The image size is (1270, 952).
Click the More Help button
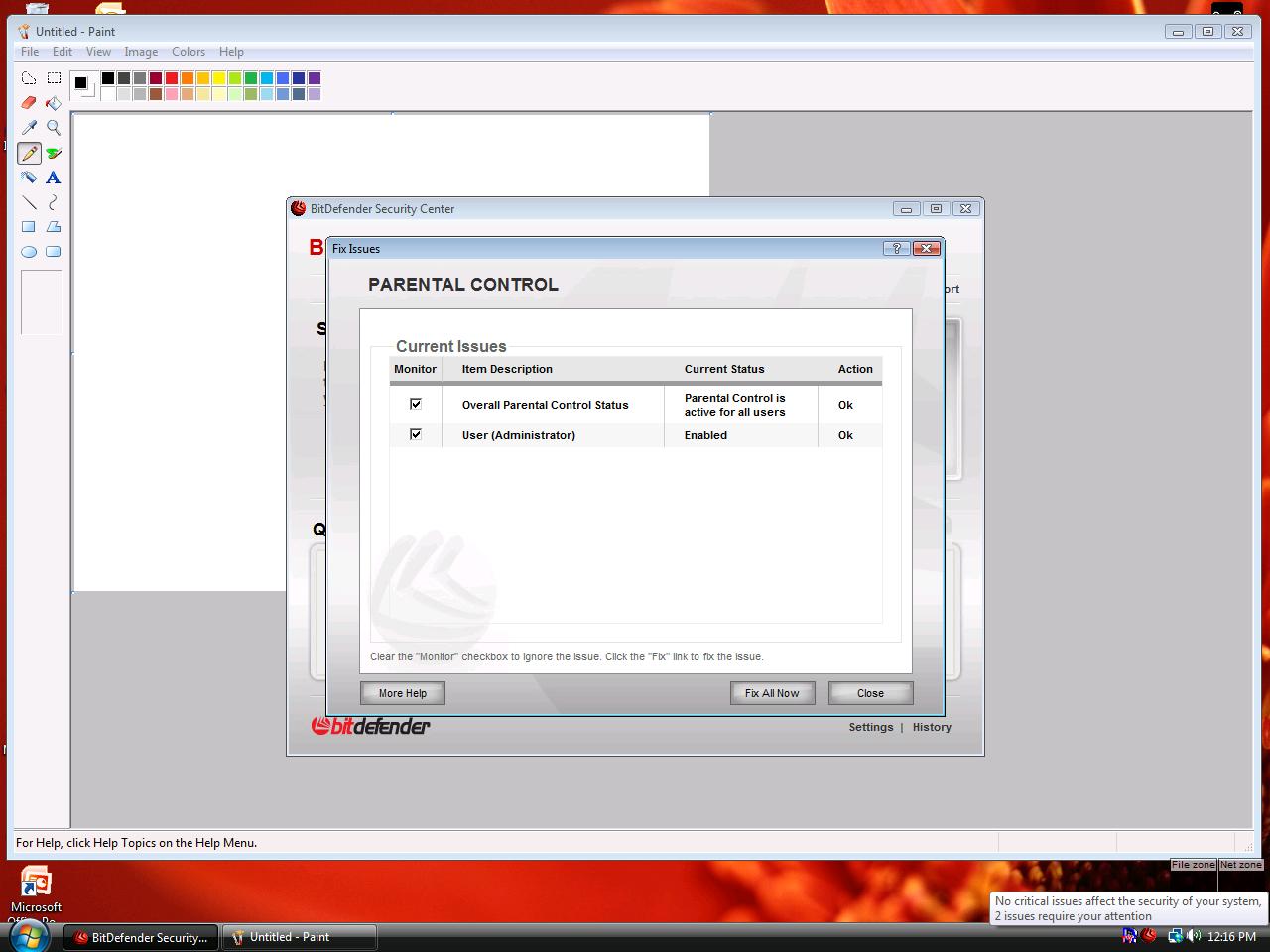point(403,693)
